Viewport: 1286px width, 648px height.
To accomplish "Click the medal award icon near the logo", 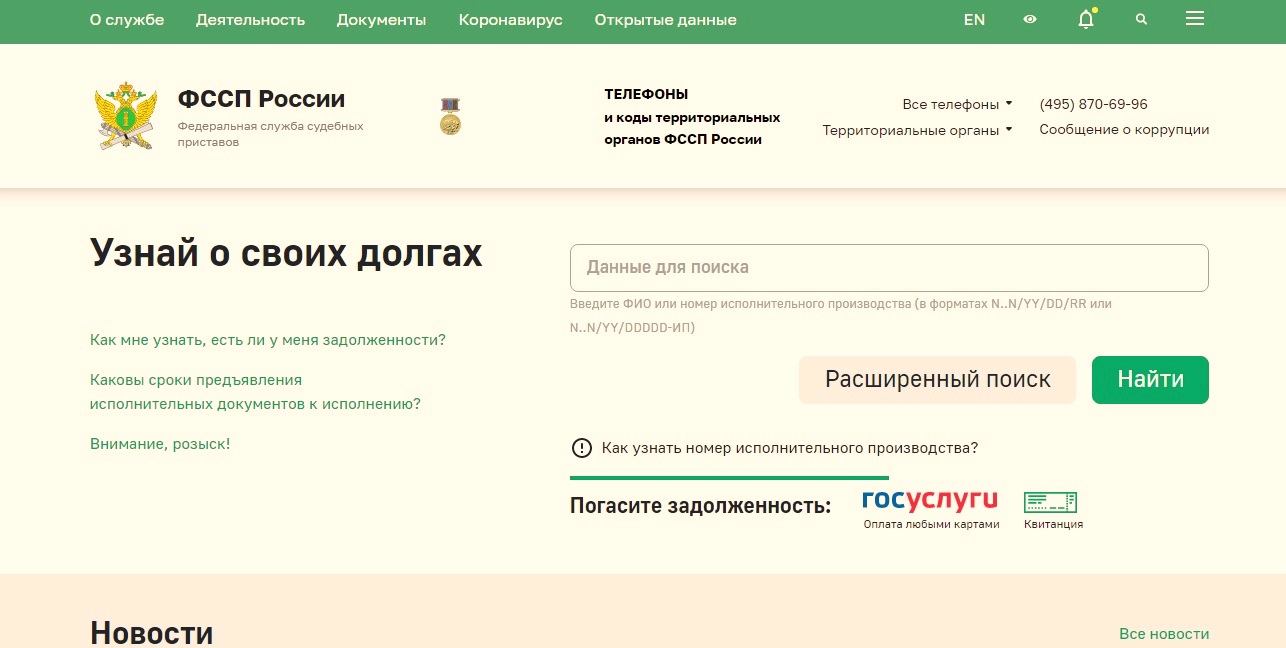I will pos(449,114).
